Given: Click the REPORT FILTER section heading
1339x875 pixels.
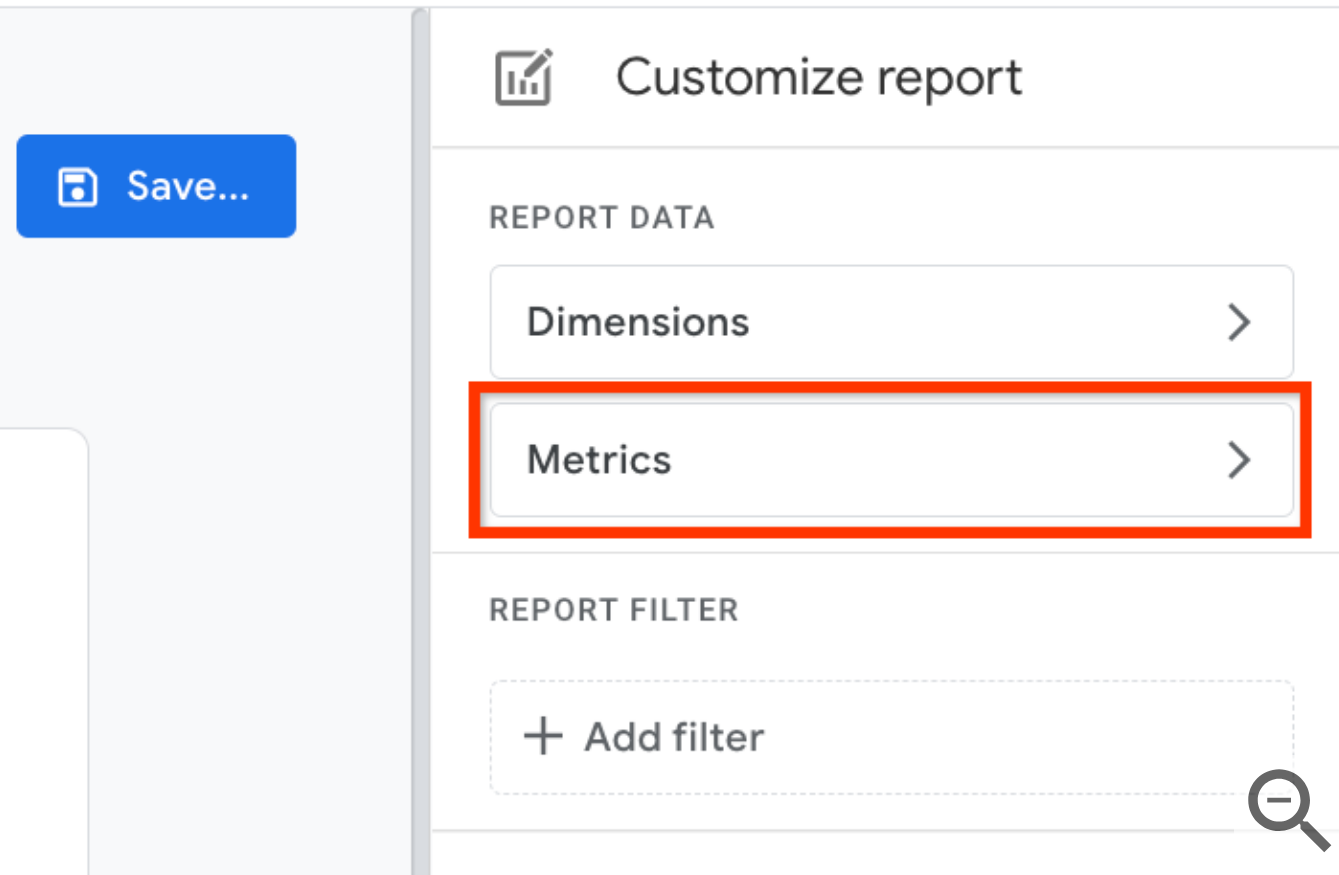Looking at the screenshot, I should pos(613,610).
